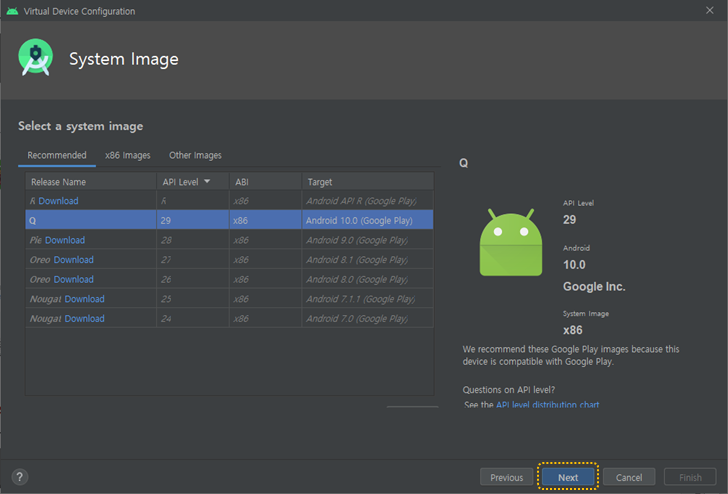Click the Android API R (Google Play) cell
This screenshot has width=728, height=494.
coord(368,201)
